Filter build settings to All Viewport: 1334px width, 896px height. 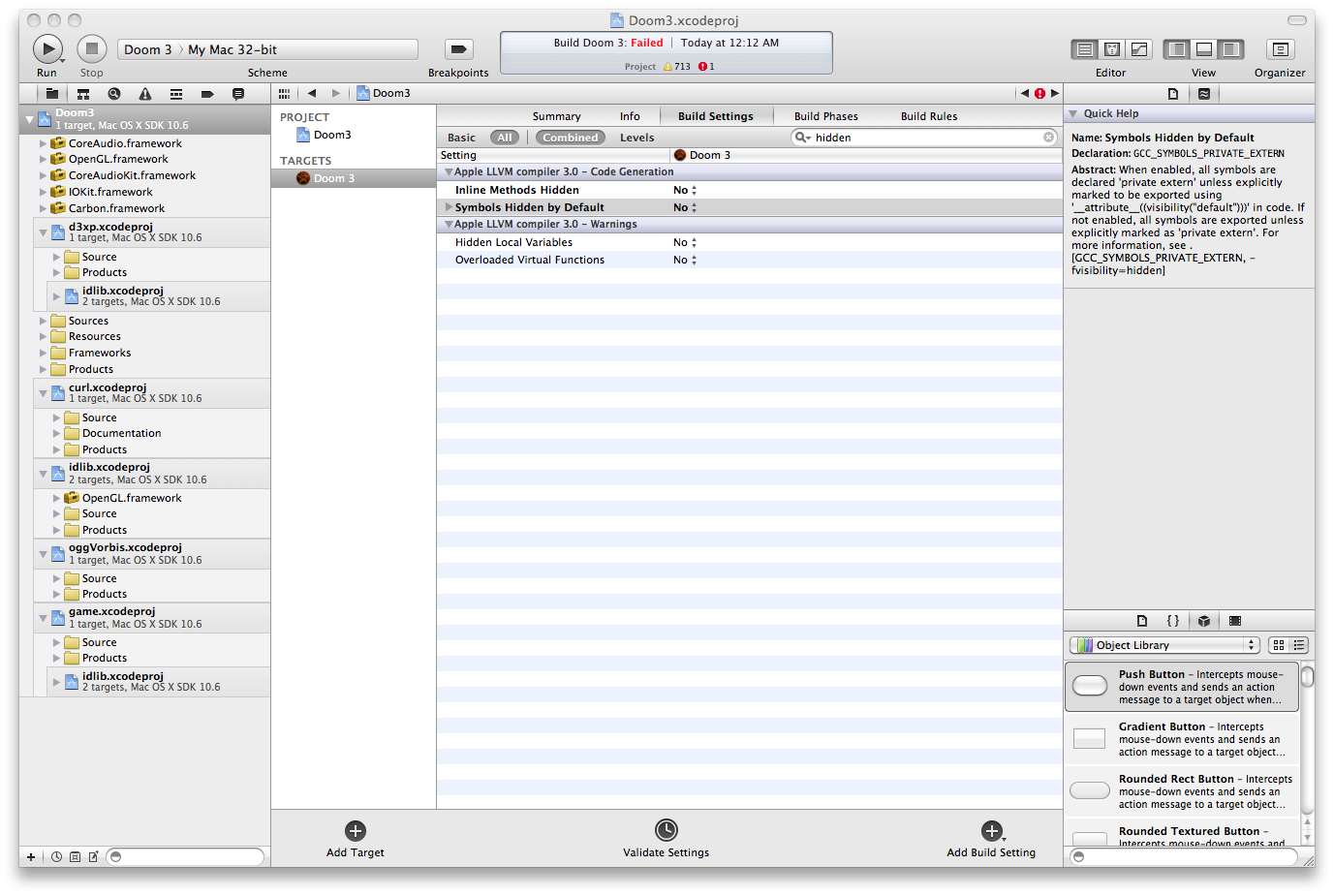tap(505, 138)
